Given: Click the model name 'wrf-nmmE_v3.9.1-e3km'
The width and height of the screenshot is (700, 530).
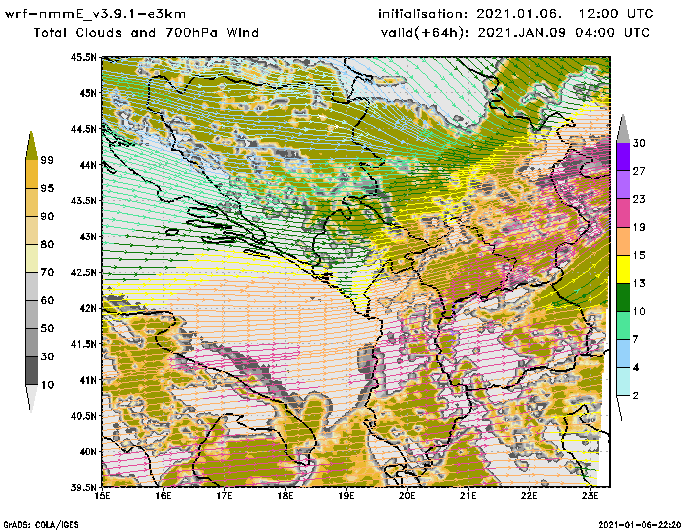Looking at the screenshot, I should pyautogui.click(x=95, y=14).
